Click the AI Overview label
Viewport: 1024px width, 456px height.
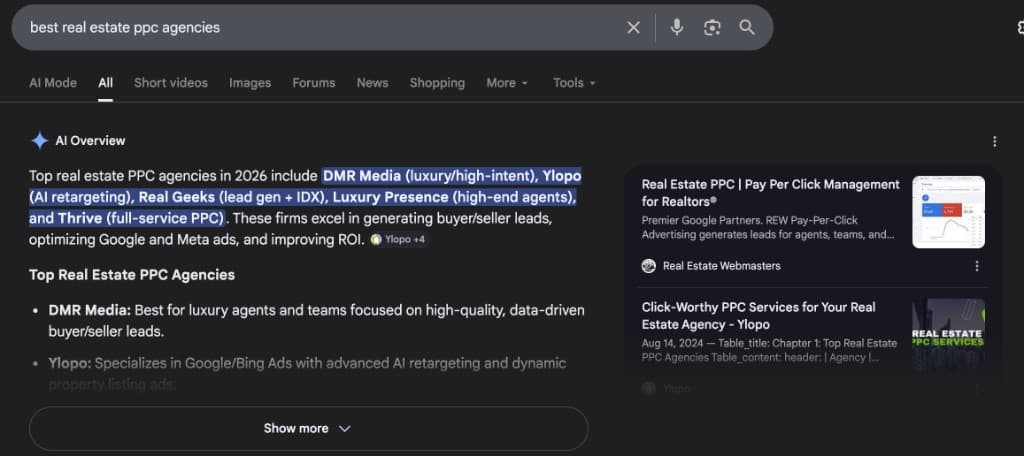click(90, 140)
